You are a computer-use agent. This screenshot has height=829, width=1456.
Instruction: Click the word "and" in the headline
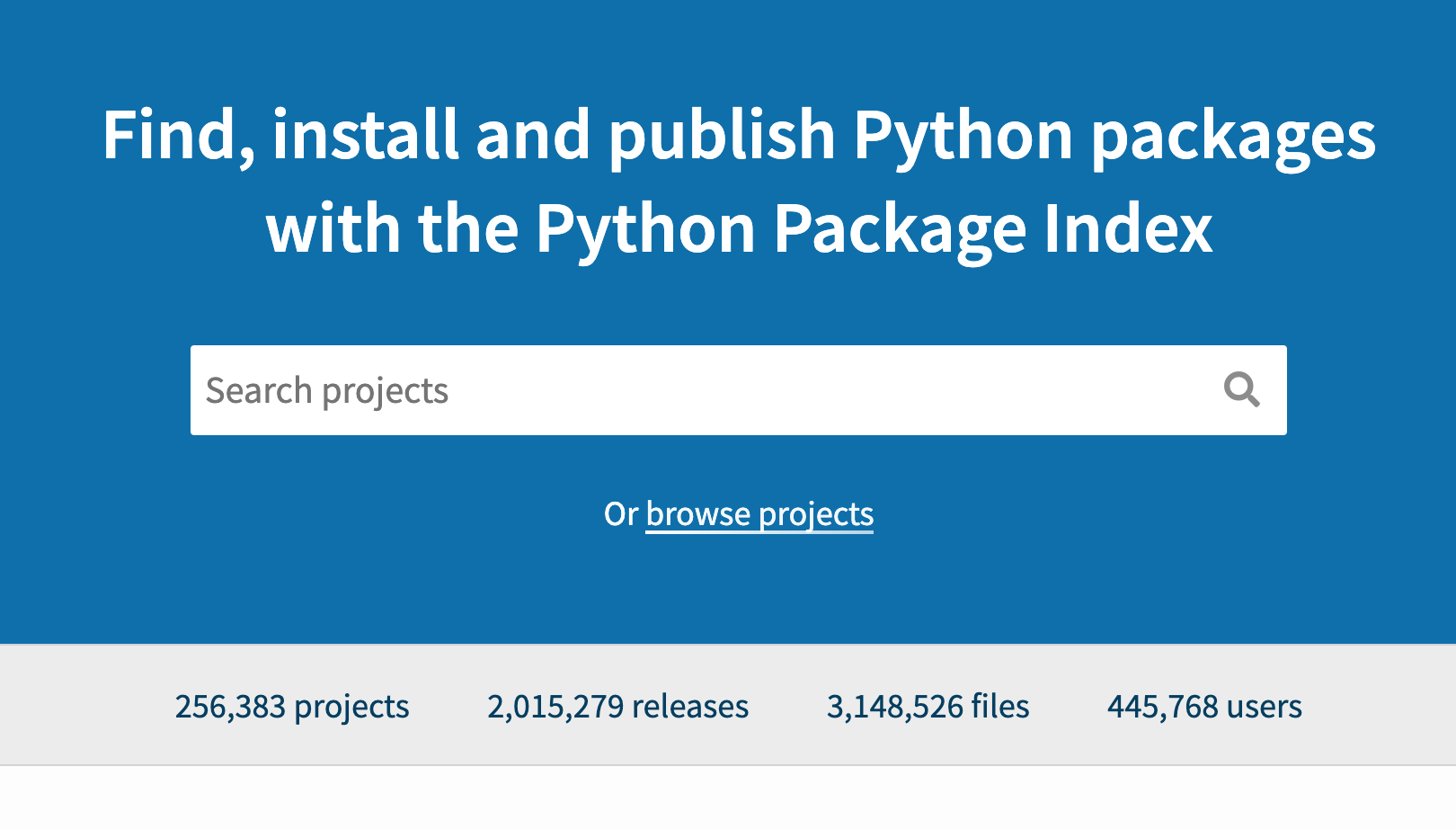click(x=533, y=135)
